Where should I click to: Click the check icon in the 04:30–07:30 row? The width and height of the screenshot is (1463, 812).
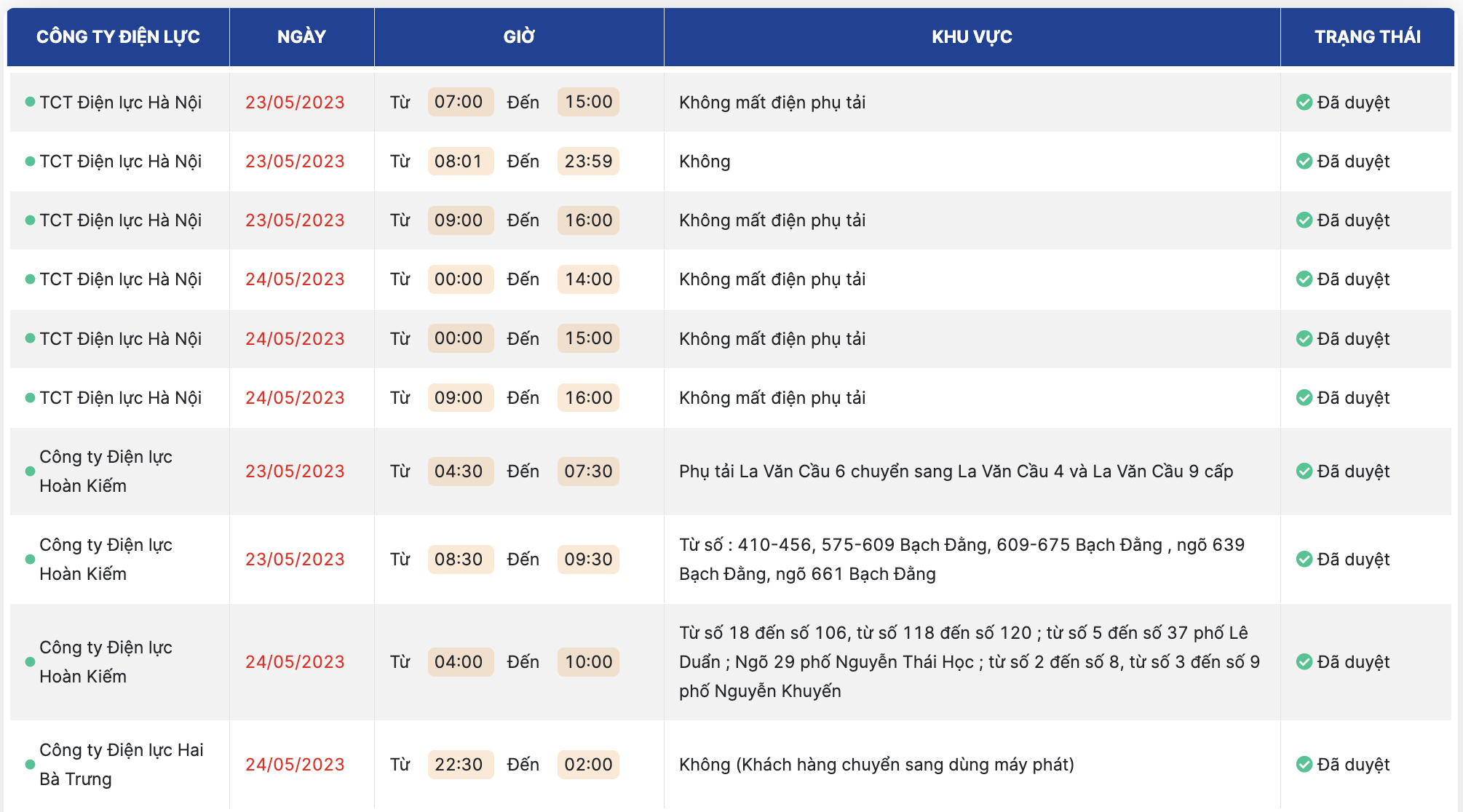1304,471
